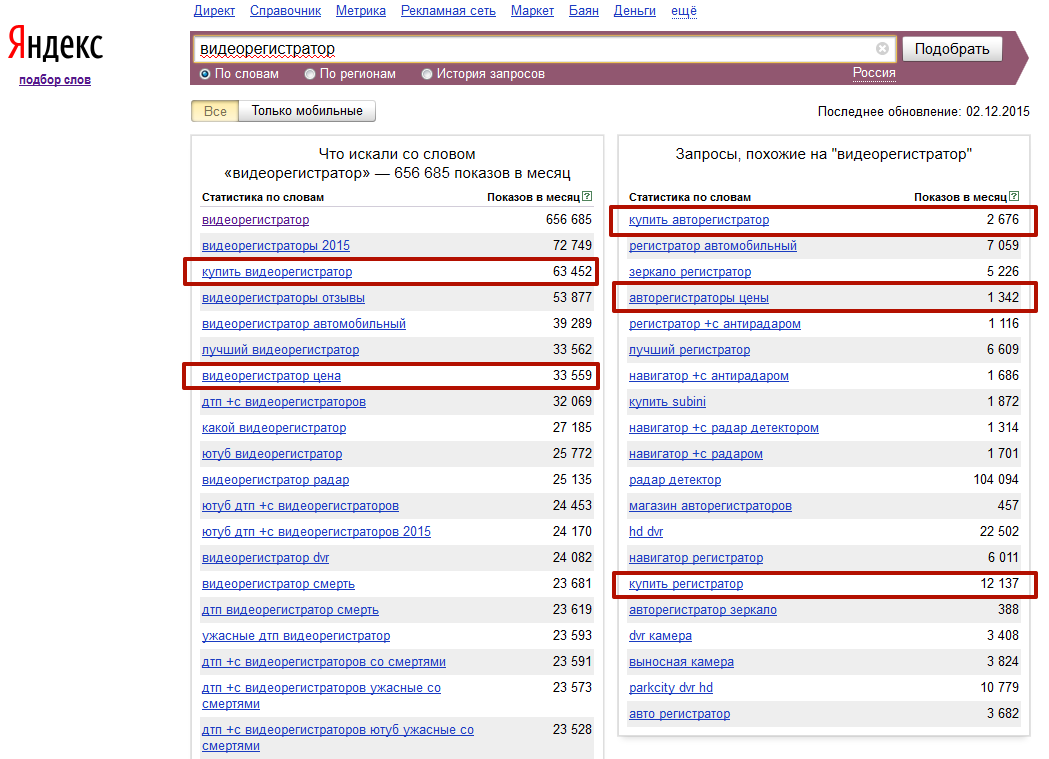Screen dimensions: 1049x759
Task: Open 'Деньги' in the top menu
Action: tap(635, 11)
